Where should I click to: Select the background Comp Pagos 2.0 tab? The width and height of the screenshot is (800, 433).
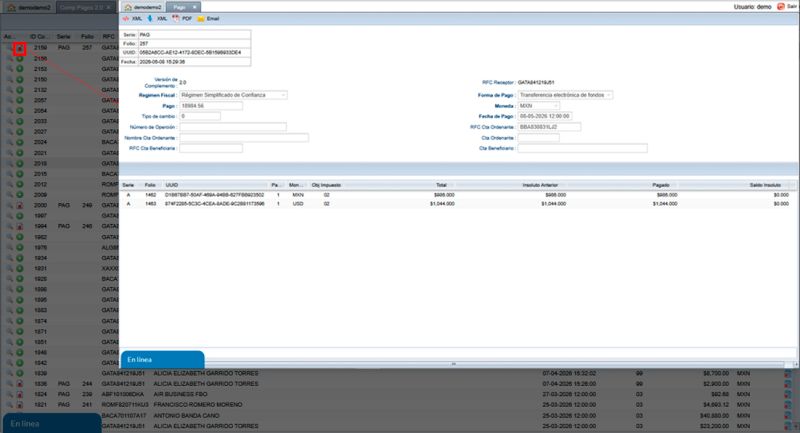[85, 8]
